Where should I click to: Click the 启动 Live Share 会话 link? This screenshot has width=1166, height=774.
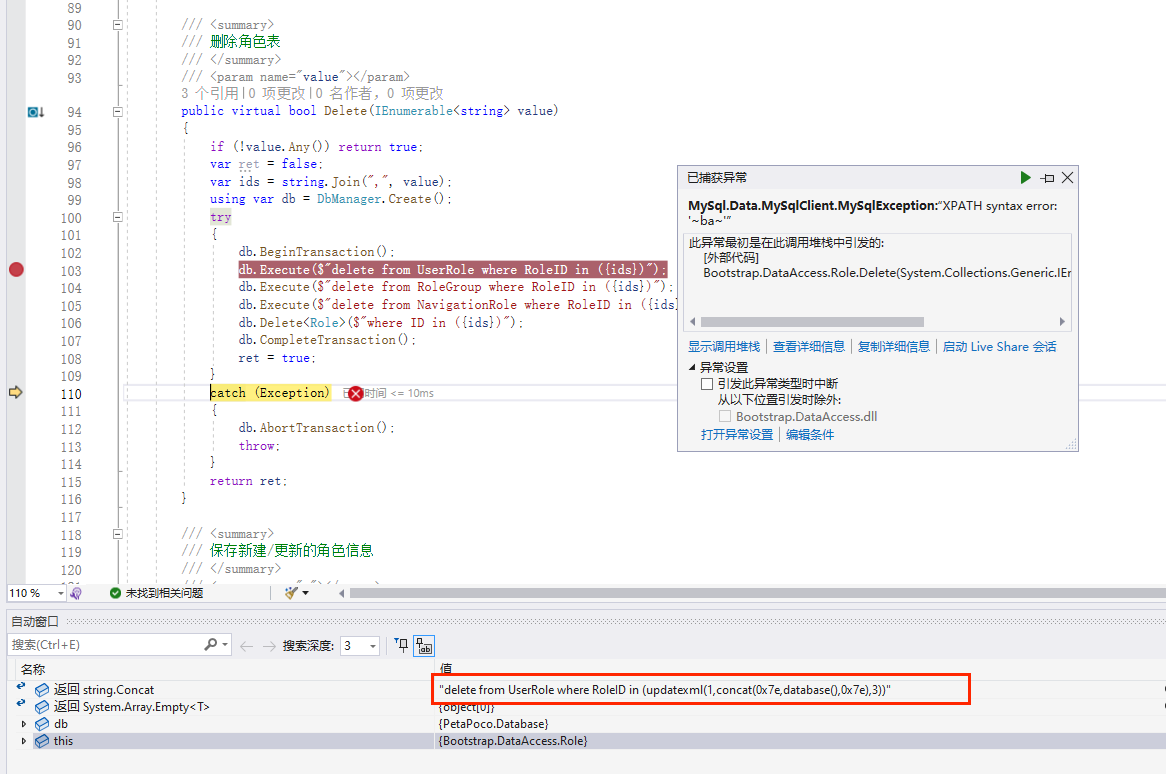(999, 346)
